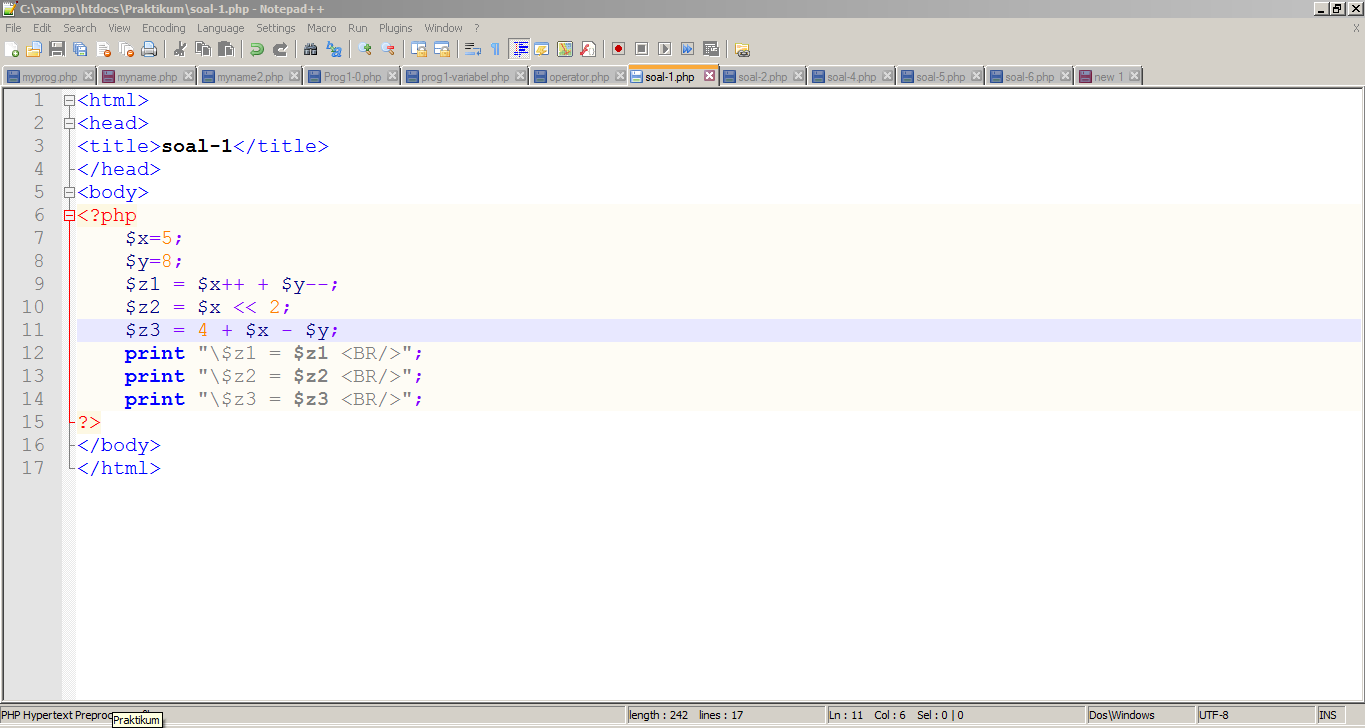Close the soal-1.php tab
Image resolution: width=1365 pixels, height=728 pixels.
click(x=709, y=76)
